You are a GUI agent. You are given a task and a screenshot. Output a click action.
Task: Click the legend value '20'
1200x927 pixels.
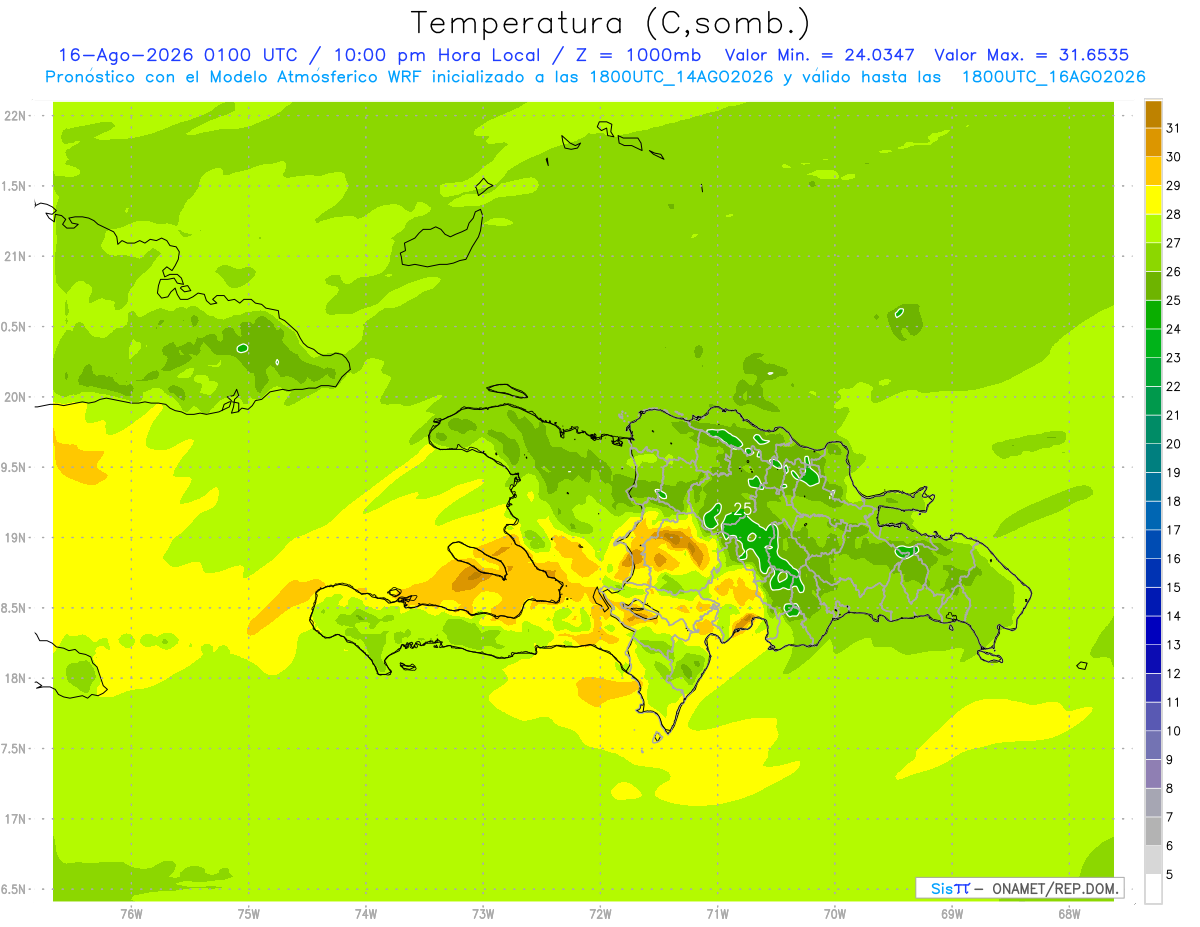pyautogui.click(x=1174, y=444)
